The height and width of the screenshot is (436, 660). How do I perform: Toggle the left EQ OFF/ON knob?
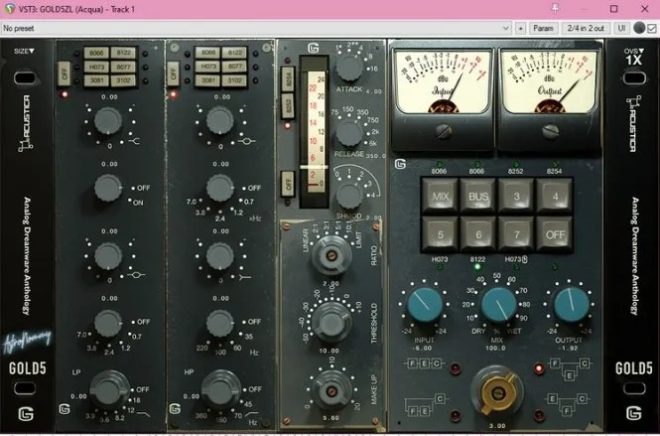pyautogui.click(x=108, y=188)
